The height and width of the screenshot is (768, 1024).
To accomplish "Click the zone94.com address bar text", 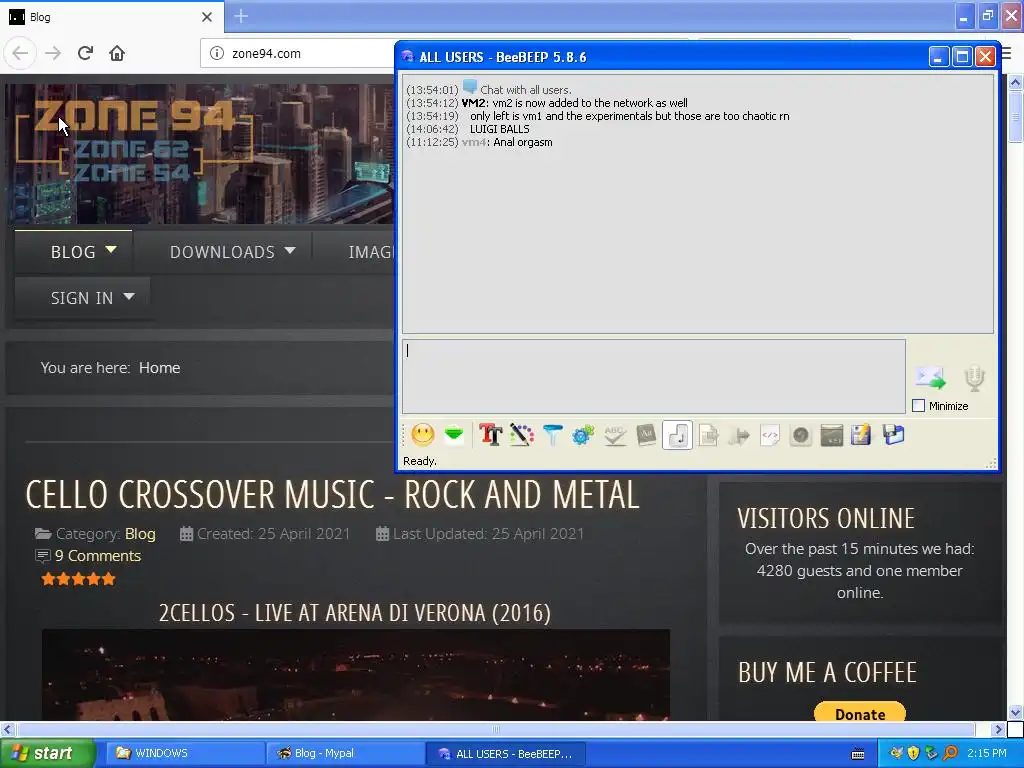I will pyautogui.click(x=266, y=54).
